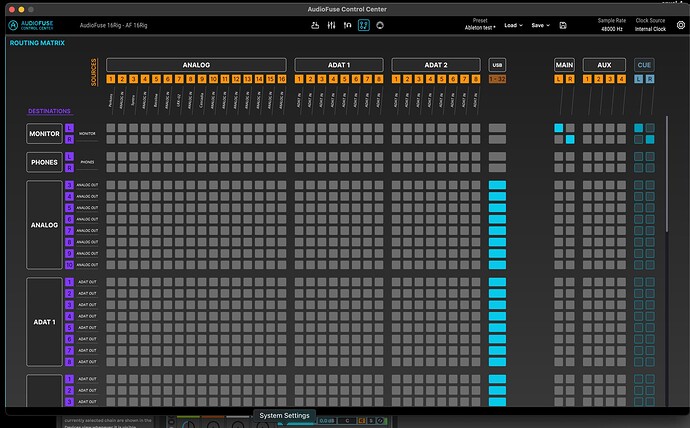This screenshot has width=690, height=428.
Task: Select Analog Out destination badge 10
Action: (69, 265)
